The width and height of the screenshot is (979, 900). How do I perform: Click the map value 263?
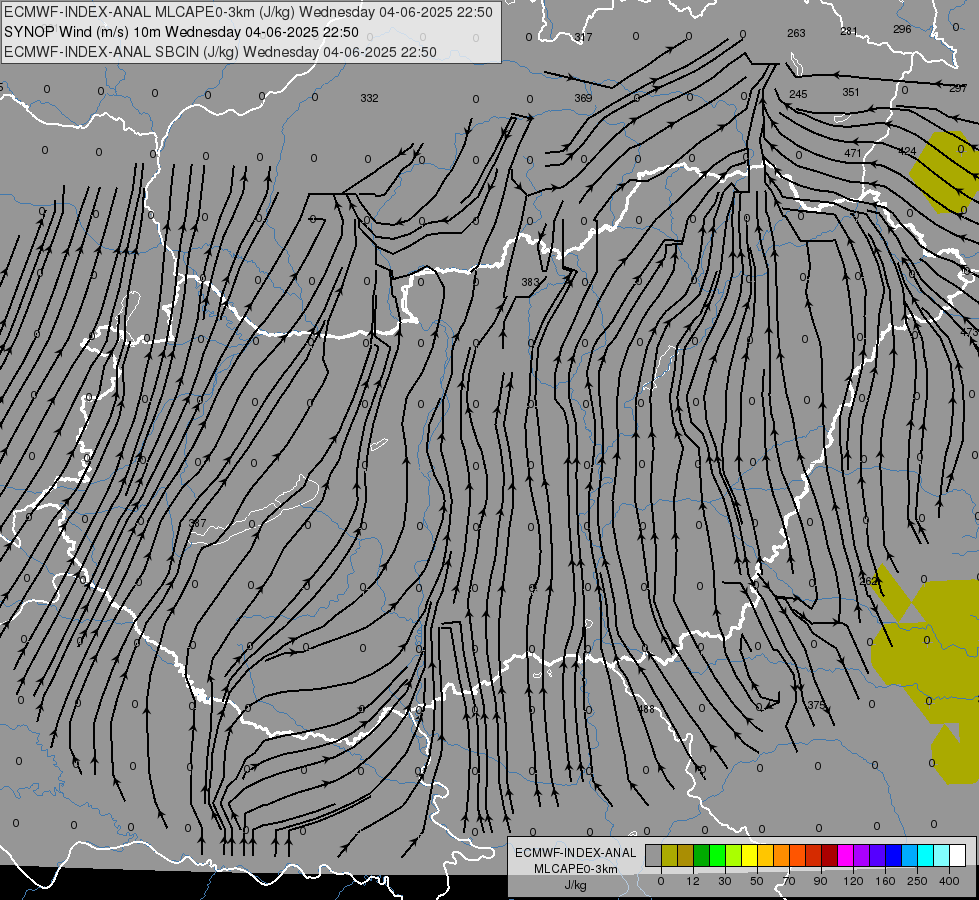click(x=796, y=33)
